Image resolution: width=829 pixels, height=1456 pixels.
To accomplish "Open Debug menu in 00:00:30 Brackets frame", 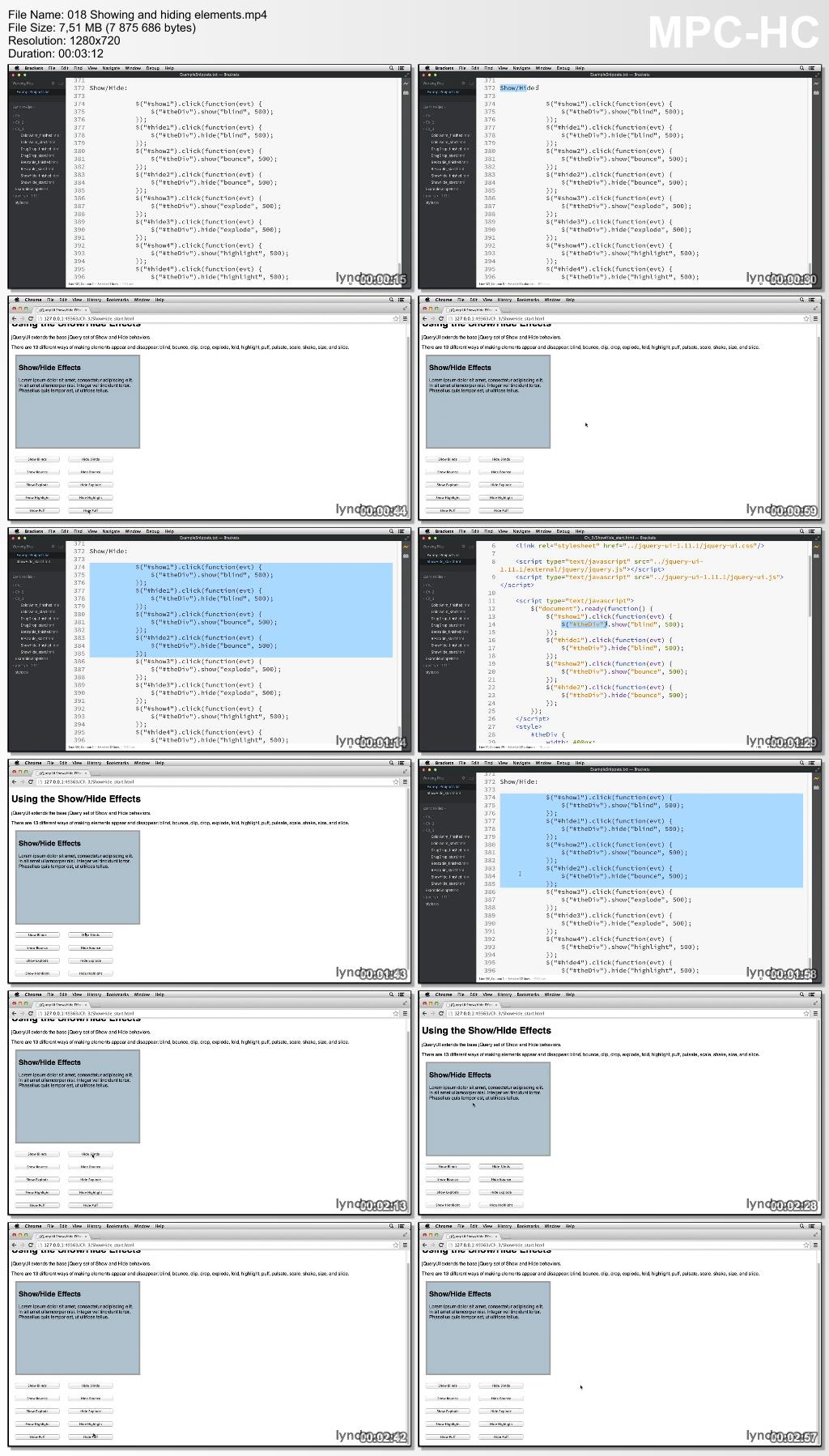I will (x=563, y=68).
